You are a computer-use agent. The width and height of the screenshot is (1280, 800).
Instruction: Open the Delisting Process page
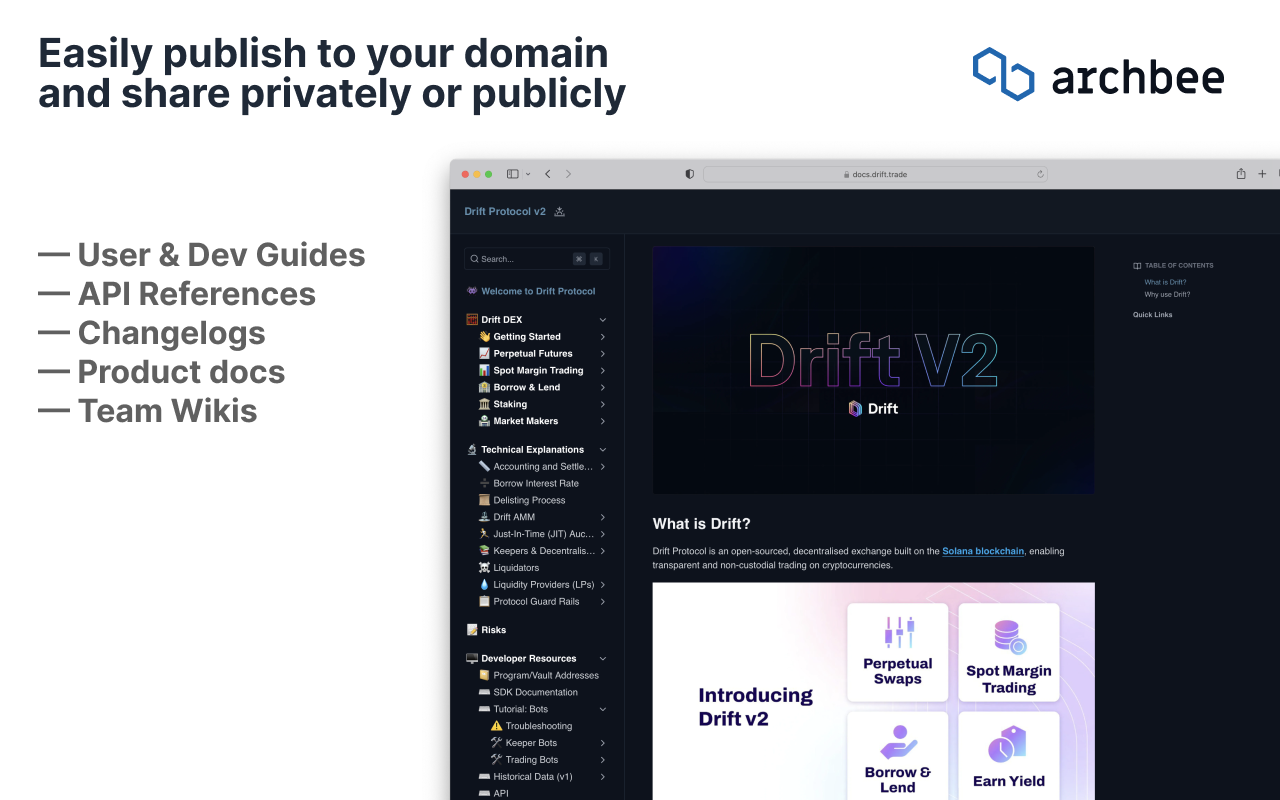click(529, 501)
